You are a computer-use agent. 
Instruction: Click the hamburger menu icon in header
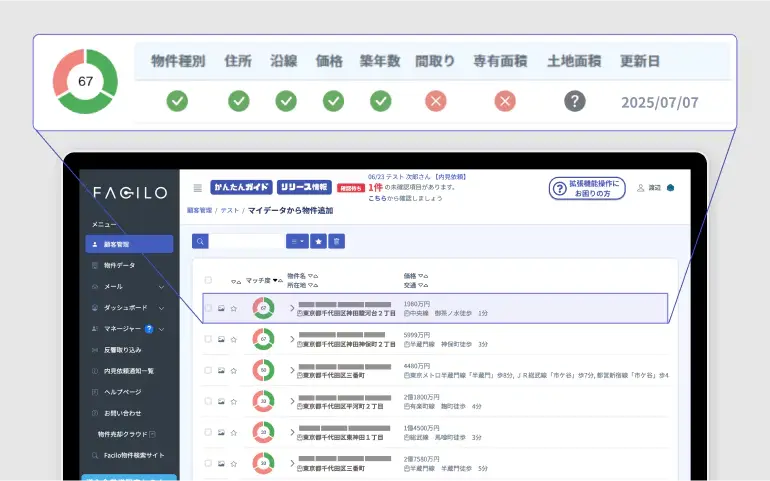(x=197, y=188)
